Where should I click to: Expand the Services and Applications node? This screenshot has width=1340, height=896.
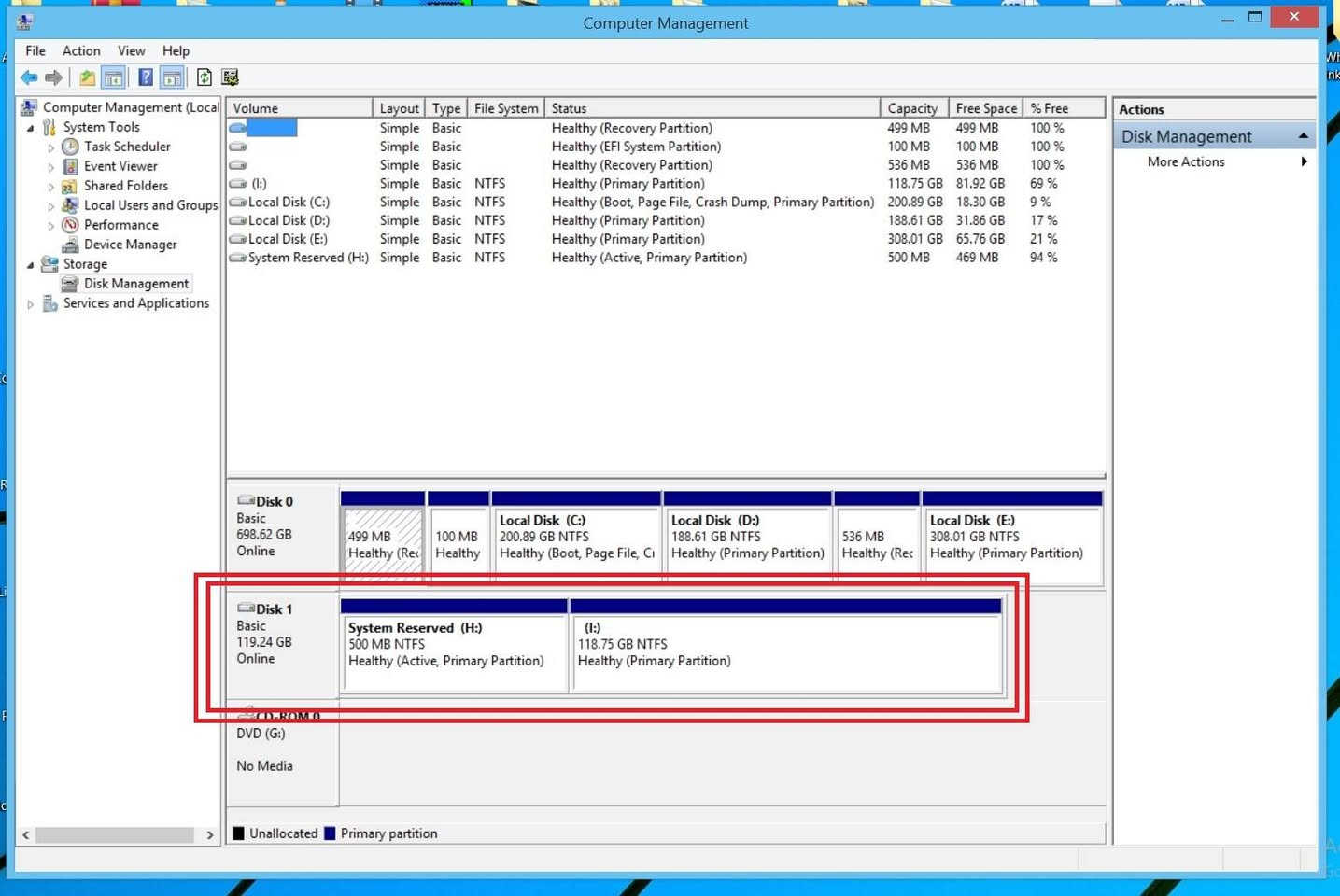[31, 303]
